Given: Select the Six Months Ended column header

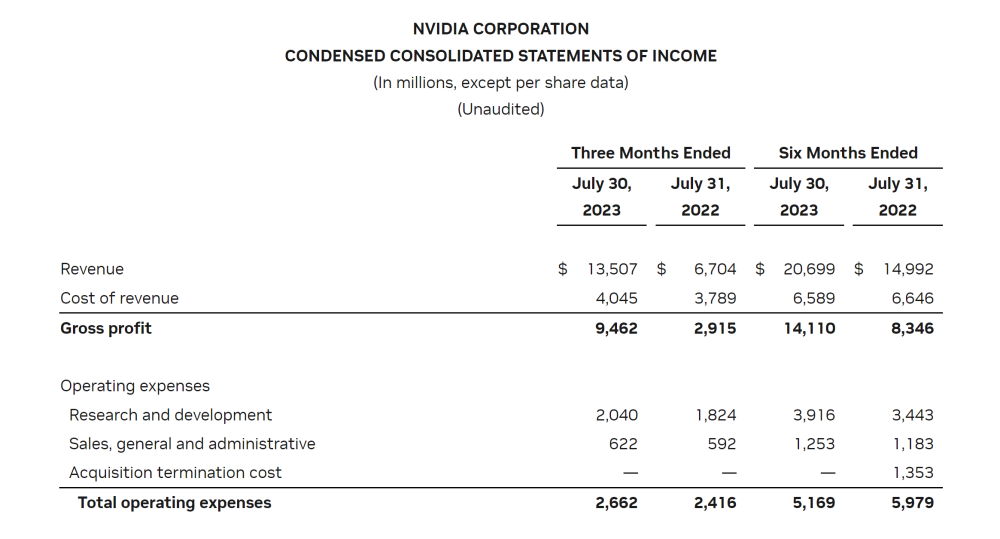Looking at the screenshot, I should (x=848, y=153).
